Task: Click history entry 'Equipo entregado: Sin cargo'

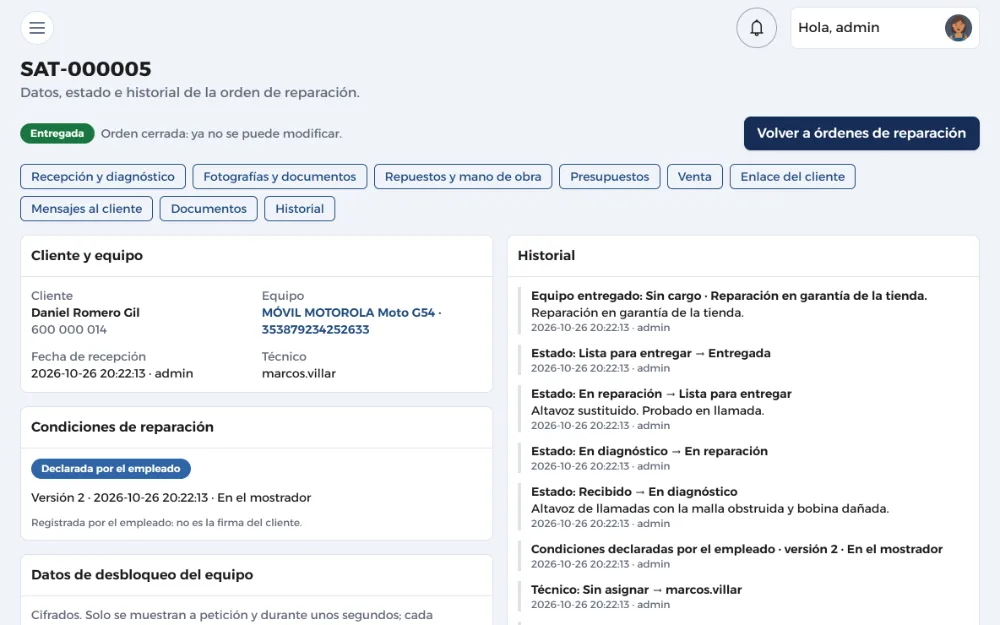Action: pos(729,296)
